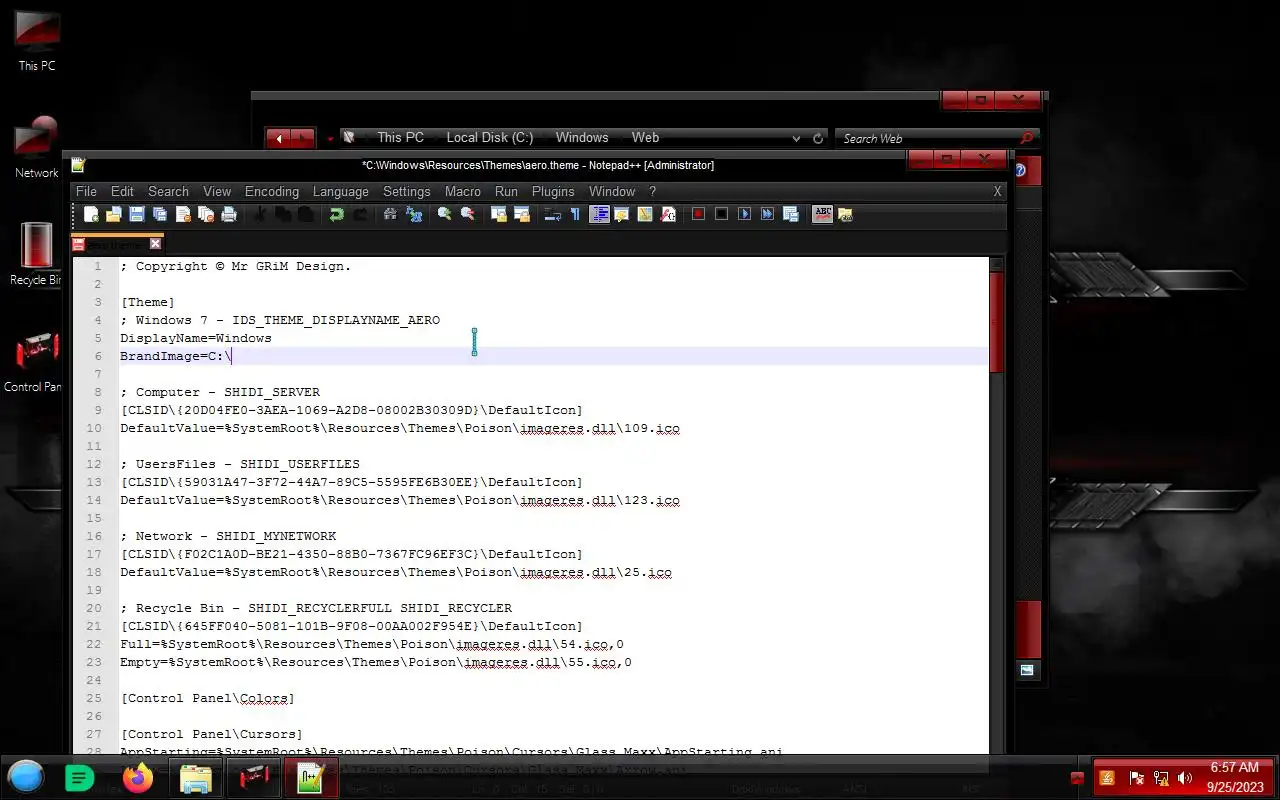1280x800 pixels.
Task: Open Firefox from the taskbar
Action: coord(138,777)
